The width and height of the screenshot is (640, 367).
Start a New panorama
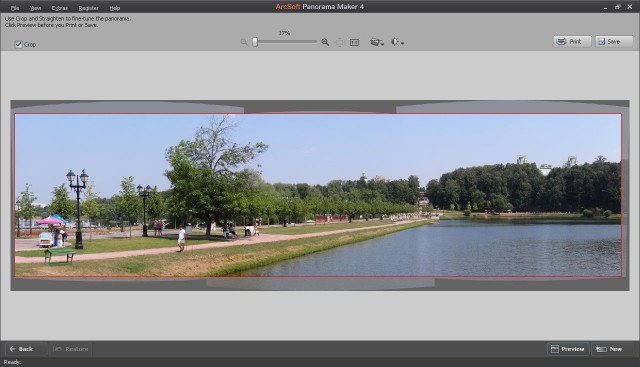point(613,349)
